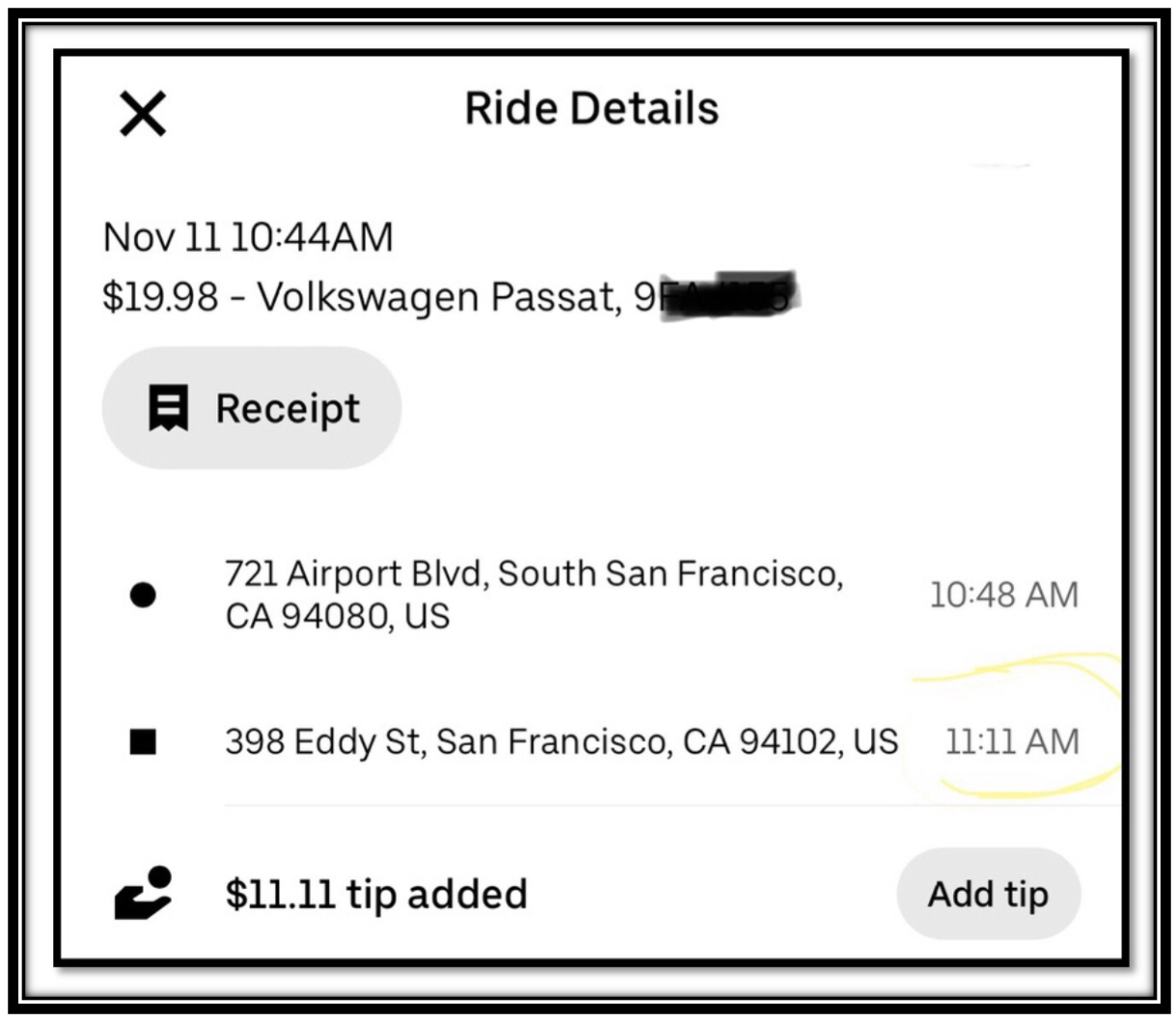Click the 10:48 AM pickup time
The width and height of the screenshot is (1176, 1022).
(1003, 594)
